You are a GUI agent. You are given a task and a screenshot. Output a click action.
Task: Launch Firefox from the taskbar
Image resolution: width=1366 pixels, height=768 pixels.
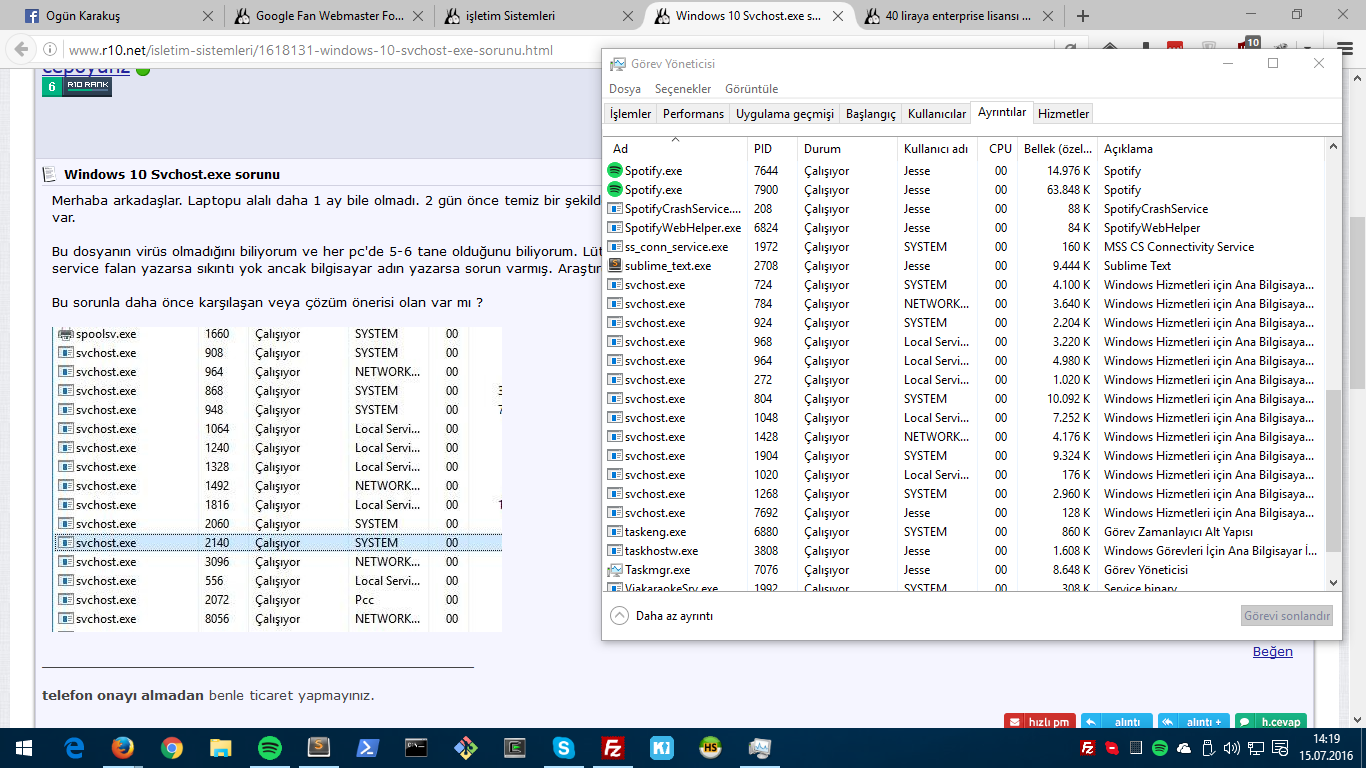(123, 747)
